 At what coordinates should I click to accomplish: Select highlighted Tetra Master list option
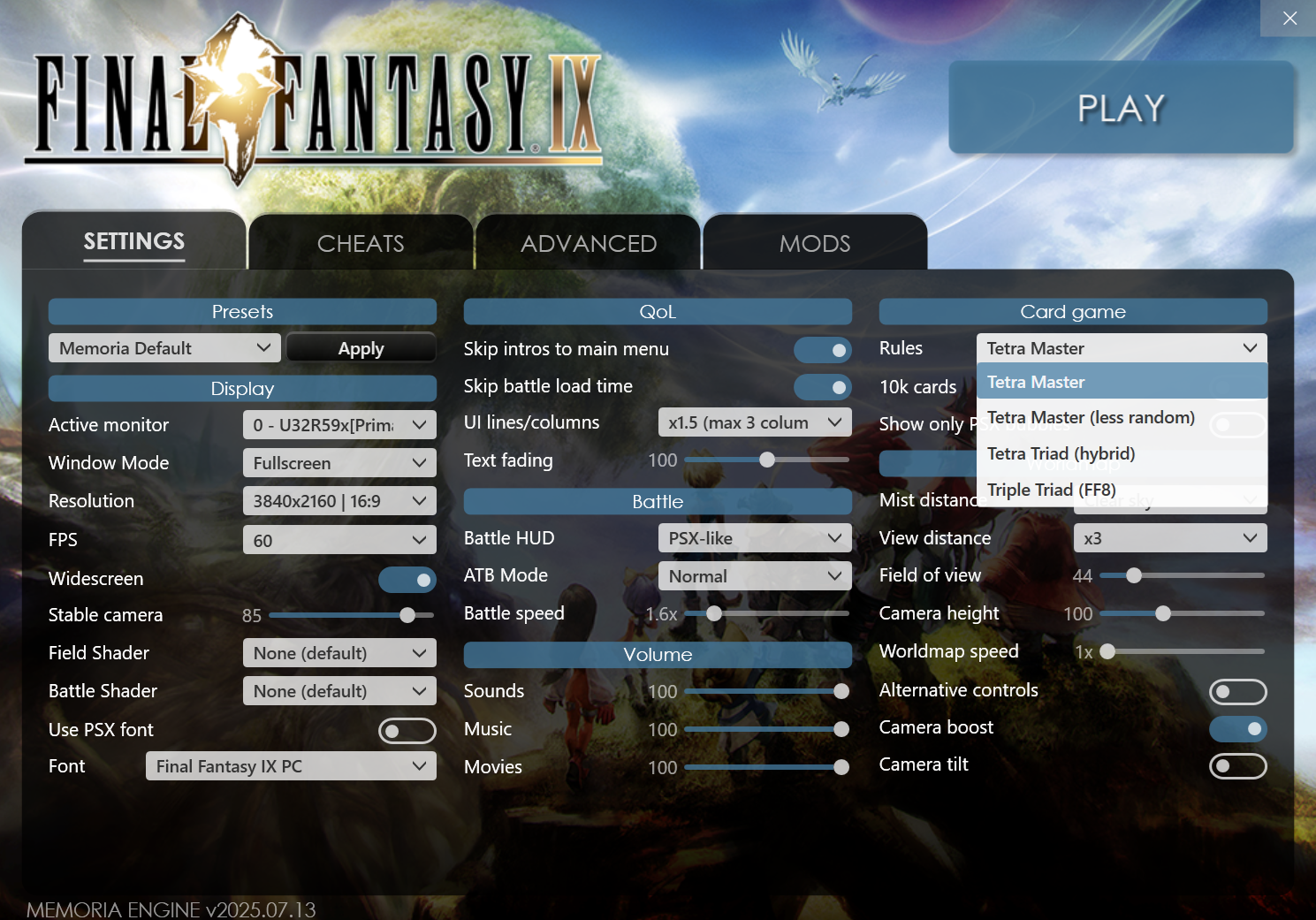[x=1122, y=382]
